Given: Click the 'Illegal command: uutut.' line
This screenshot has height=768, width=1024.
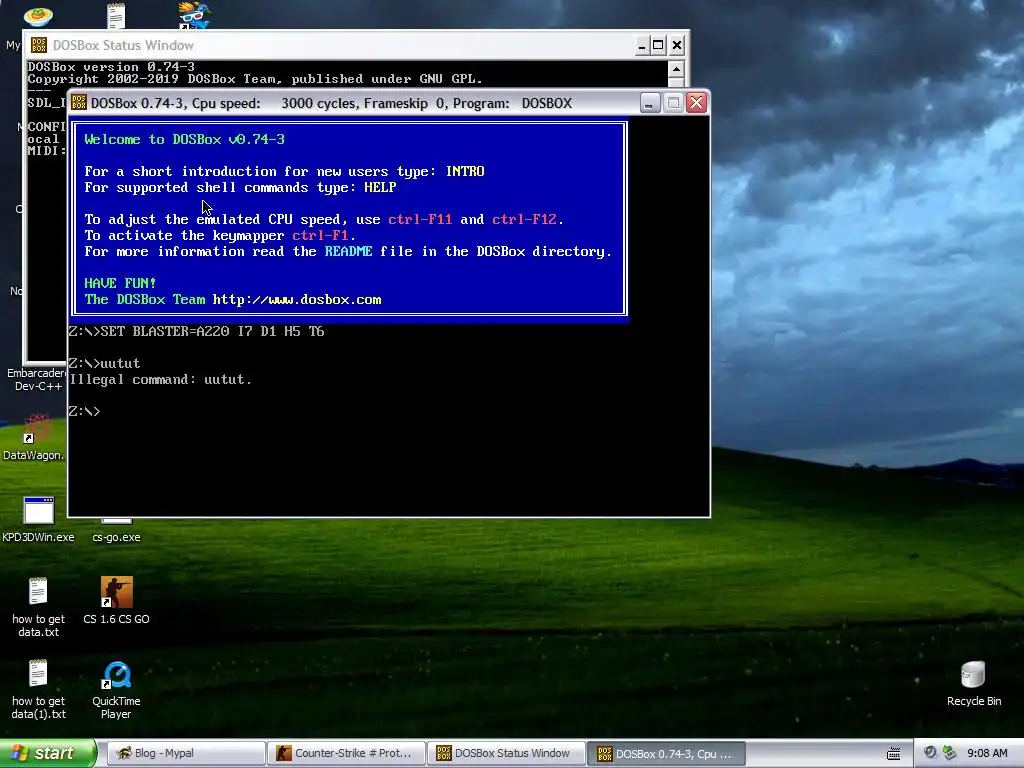Looking at the screenshot, I should [x=161, y=379].
